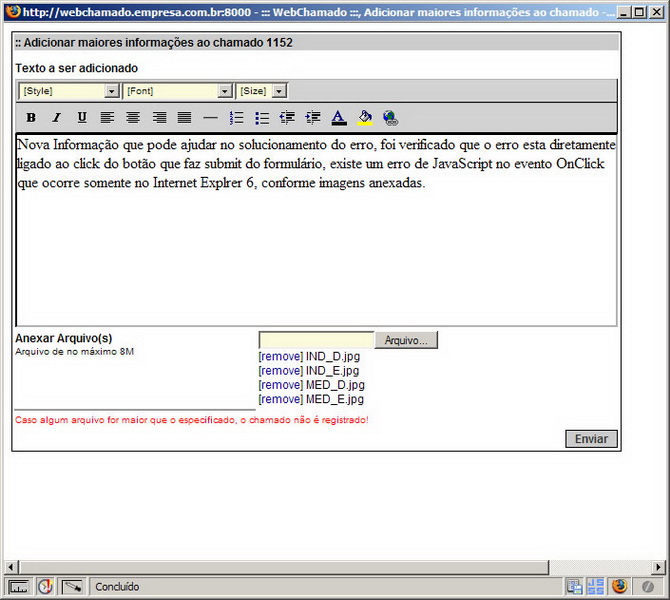Remove the attached MED_E.jpg file
This screenshot has height=600, width=670.
click(280, 399)
